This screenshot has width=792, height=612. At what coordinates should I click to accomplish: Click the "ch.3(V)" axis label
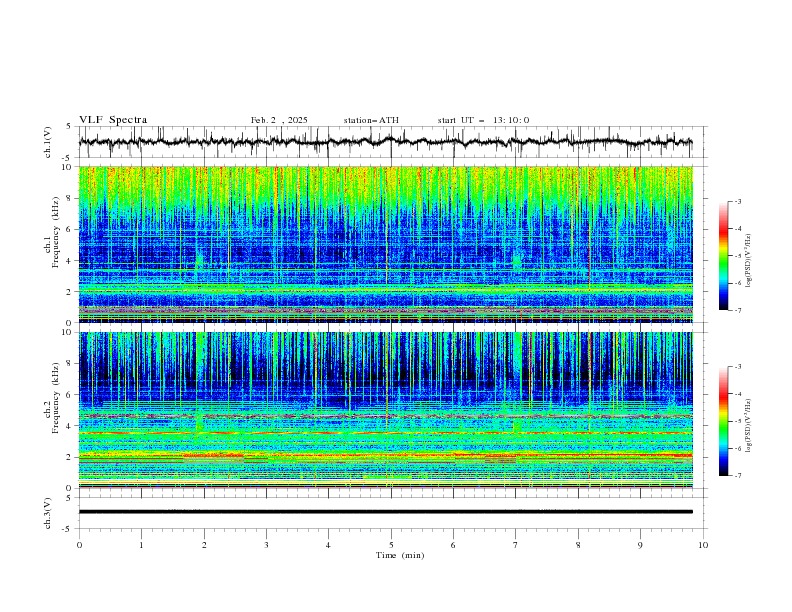[x=48, y=513]
